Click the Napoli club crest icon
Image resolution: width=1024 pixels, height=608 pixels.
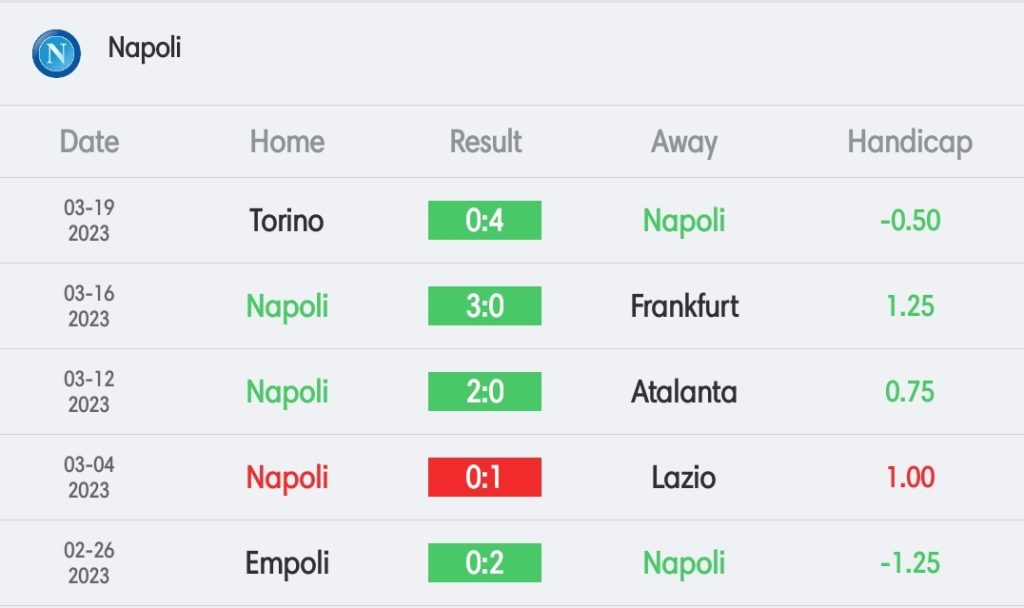[56, 54]
